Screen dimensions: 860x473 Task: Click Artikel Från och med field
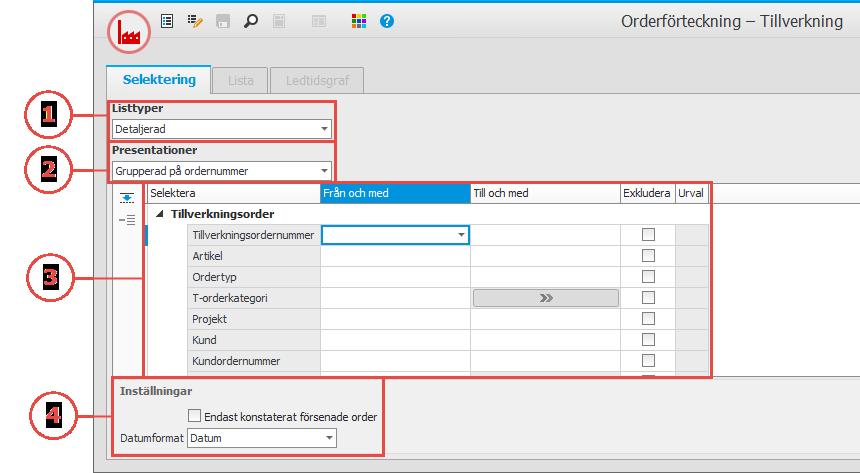click(x=395, y=256)
